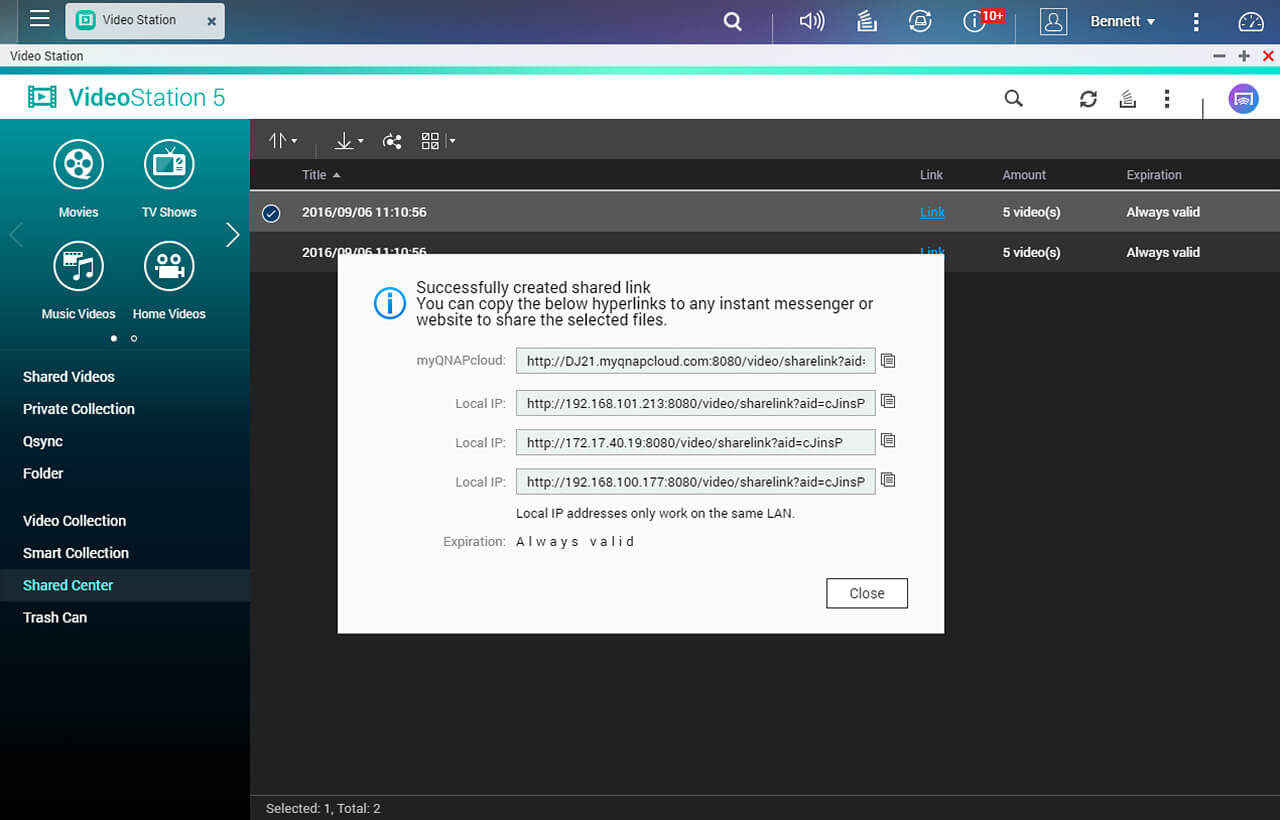Open the Movies category
The height and width of the screenshot is (820, 1280).
[x=78, y=178]
